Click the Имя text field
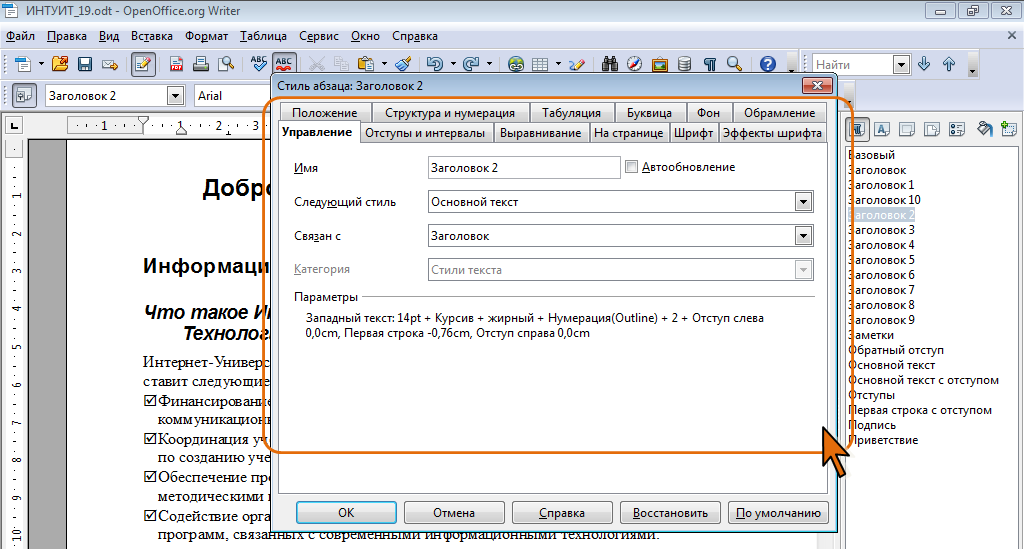1024x549 pixels. (x=524, y=168)
